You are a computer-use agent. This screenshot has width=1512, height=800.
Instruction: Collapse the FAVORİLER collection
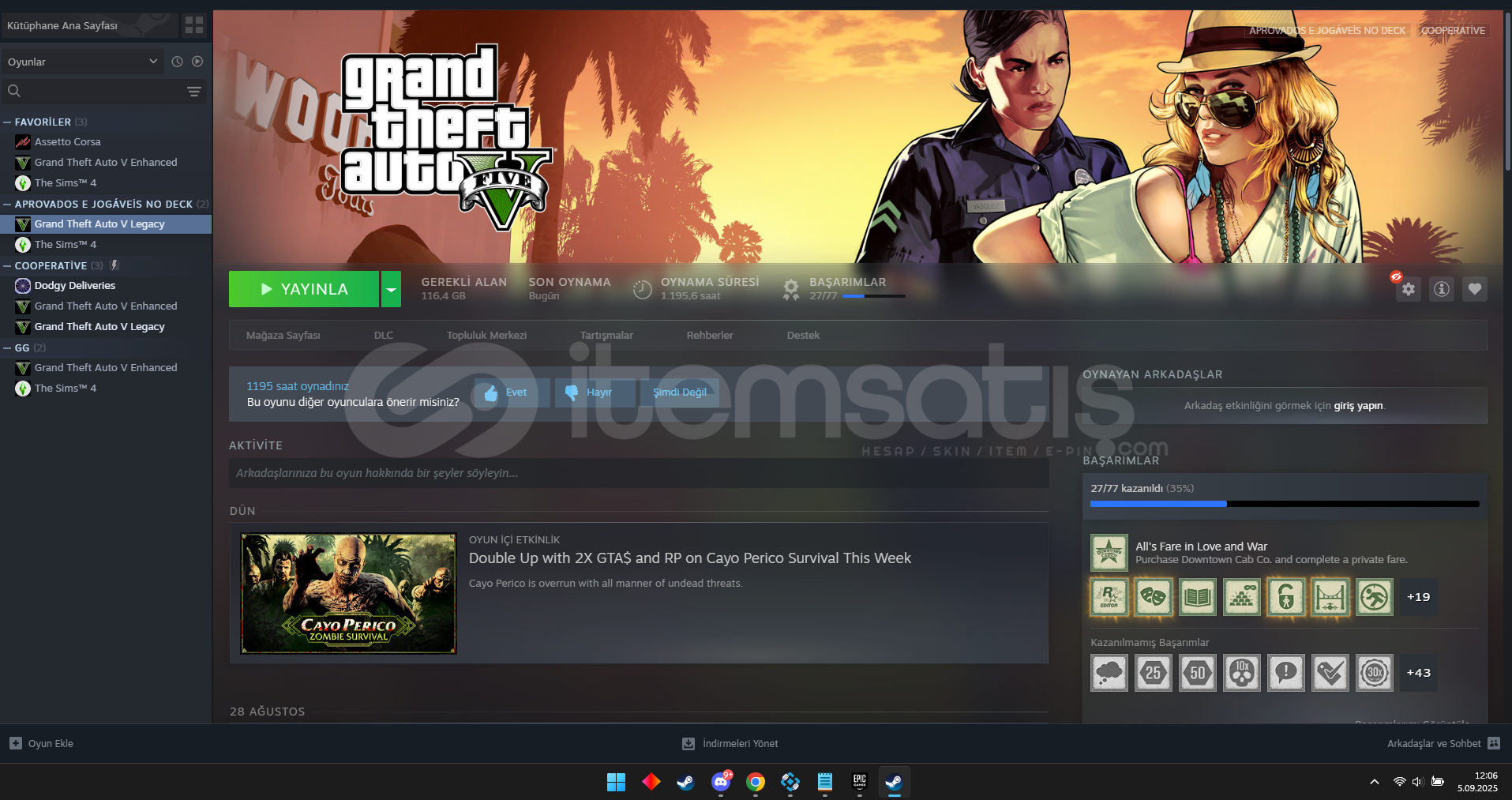[7, 122]
